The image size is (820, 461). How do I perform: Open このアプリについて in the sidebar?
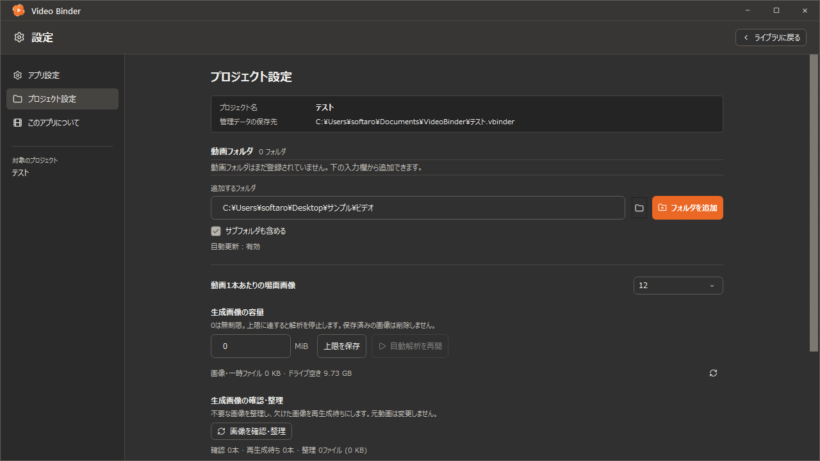point(62,123)
